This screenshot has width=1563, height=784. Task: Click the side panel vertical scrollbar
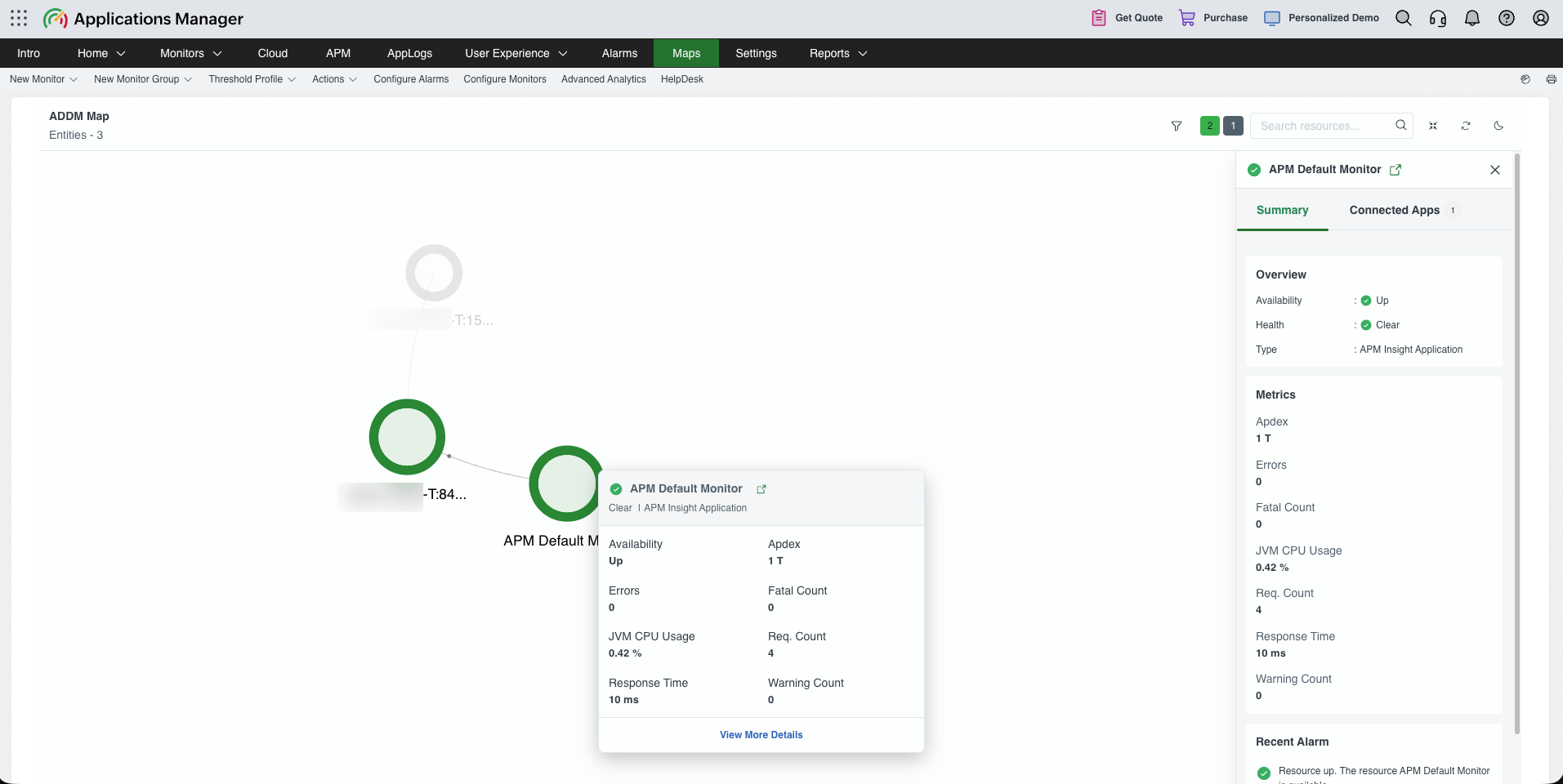(x=1517, y=443)
